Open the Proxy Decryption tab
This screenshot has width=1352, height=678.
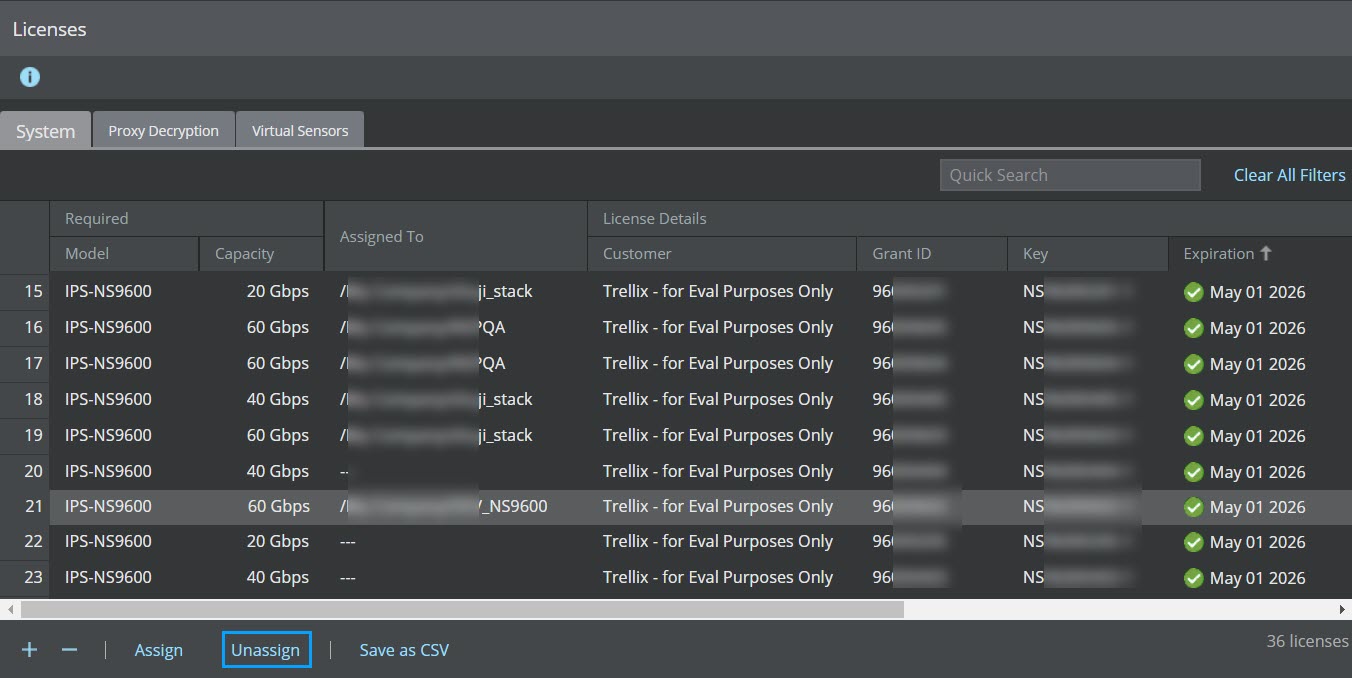coord(164,130)
